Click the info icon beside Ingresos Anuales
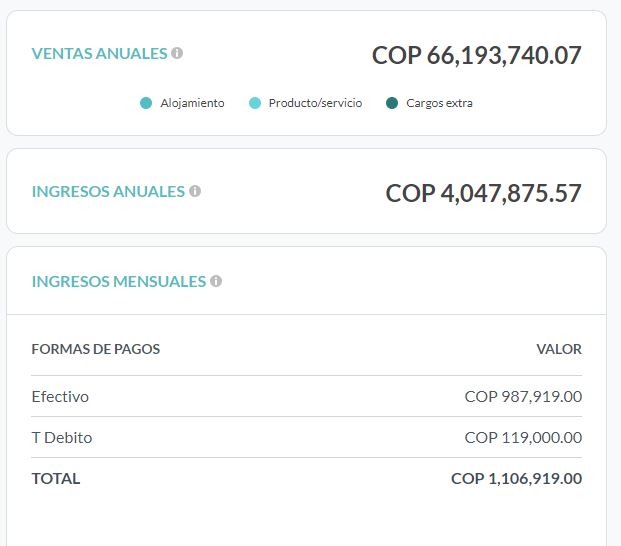Viewport: 621px width, 546px height. click(x=195, y=191)
